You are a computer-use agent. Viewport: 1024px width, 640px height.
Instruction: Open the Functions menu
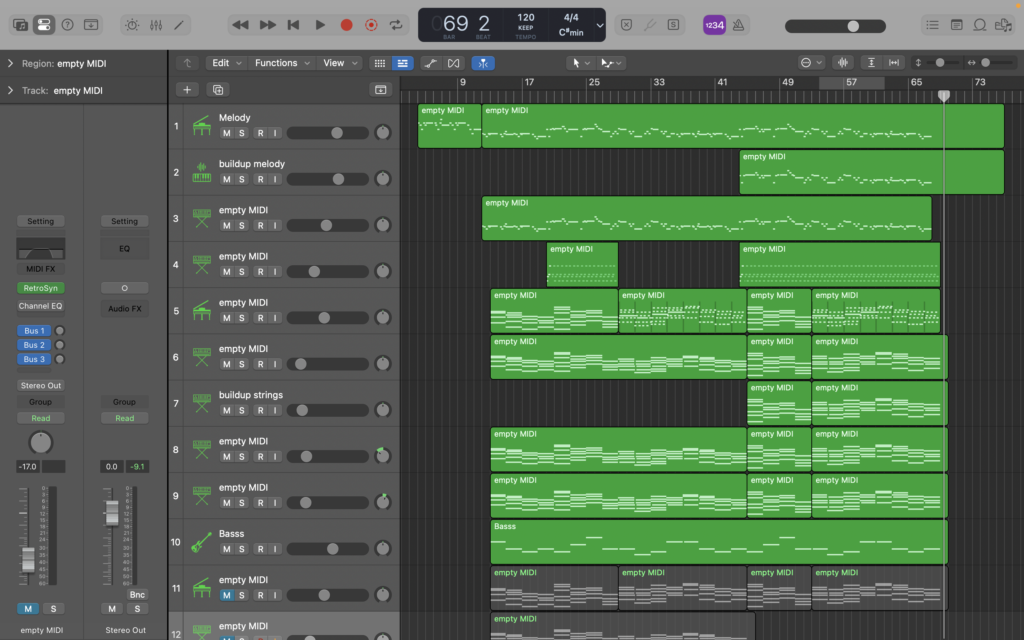(281, 63)
